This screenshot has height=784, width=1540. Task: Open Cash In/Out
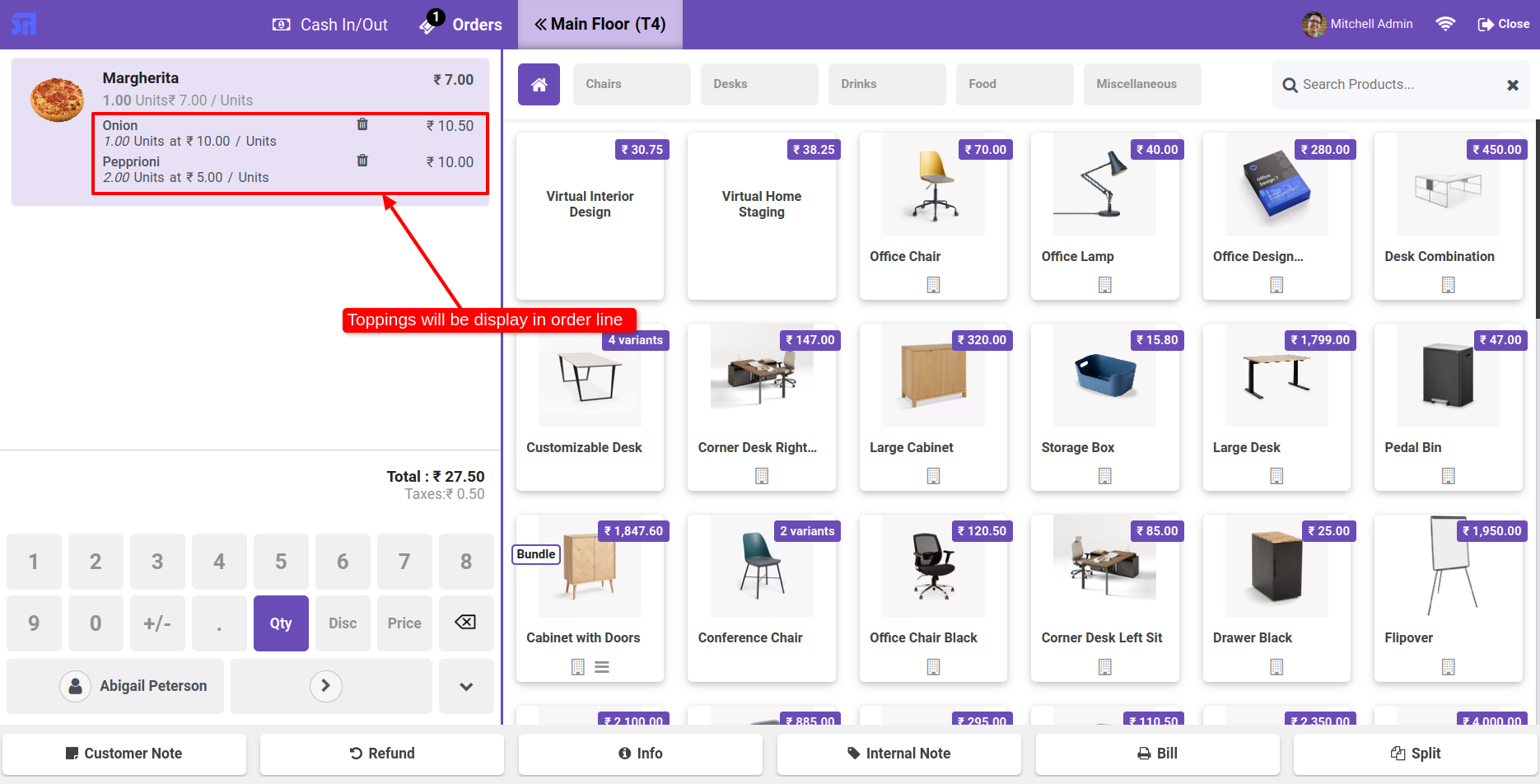click(x=329, y=25)
